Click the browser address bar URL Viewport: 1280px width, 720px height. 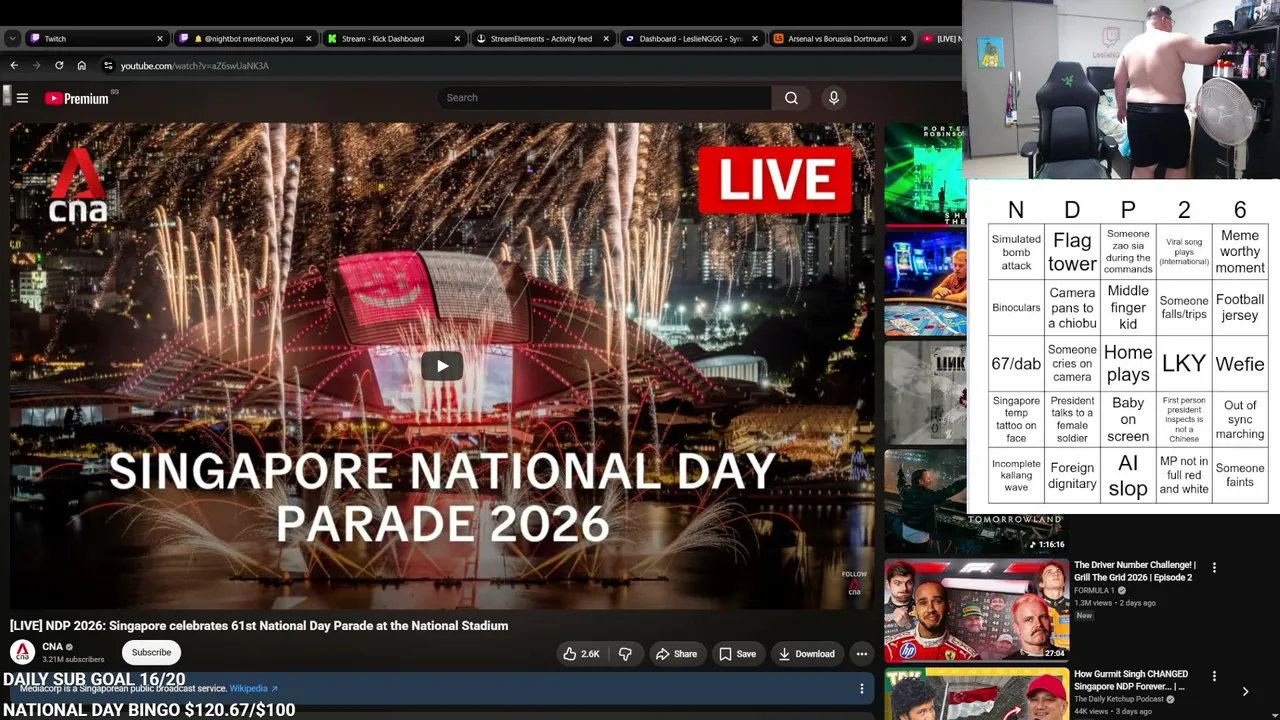pyautogui.click(x=195, y=66)
